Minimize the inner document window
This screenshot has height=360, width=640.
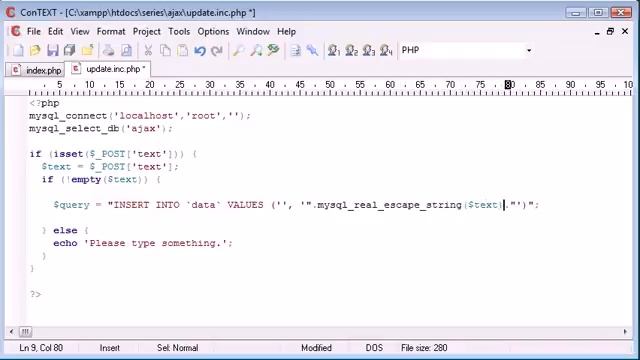[597, 32]
